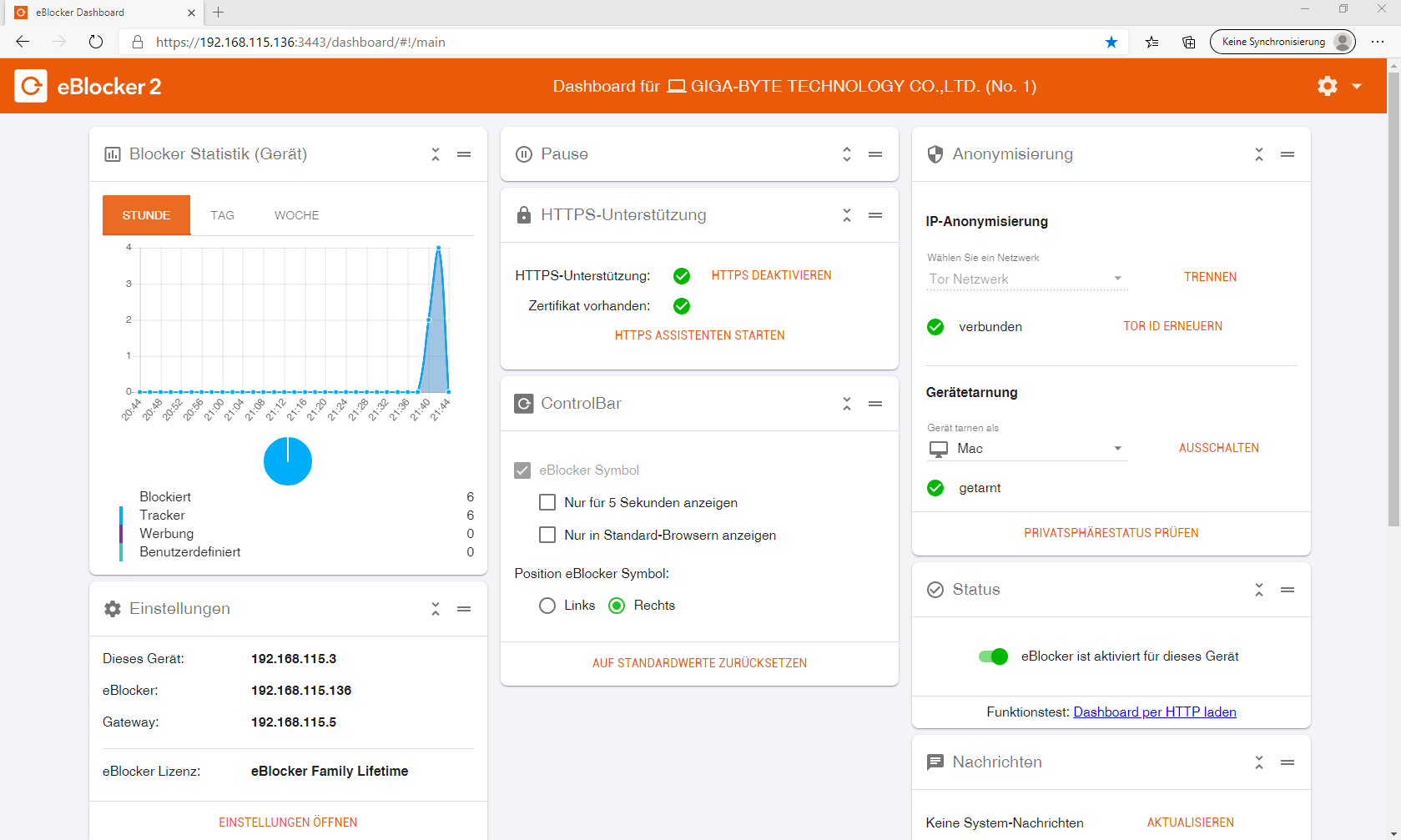The height and width of the screenshot is (840, 1401).
Task: Select the Rechts position radio button
Action: tap(617, 606)
